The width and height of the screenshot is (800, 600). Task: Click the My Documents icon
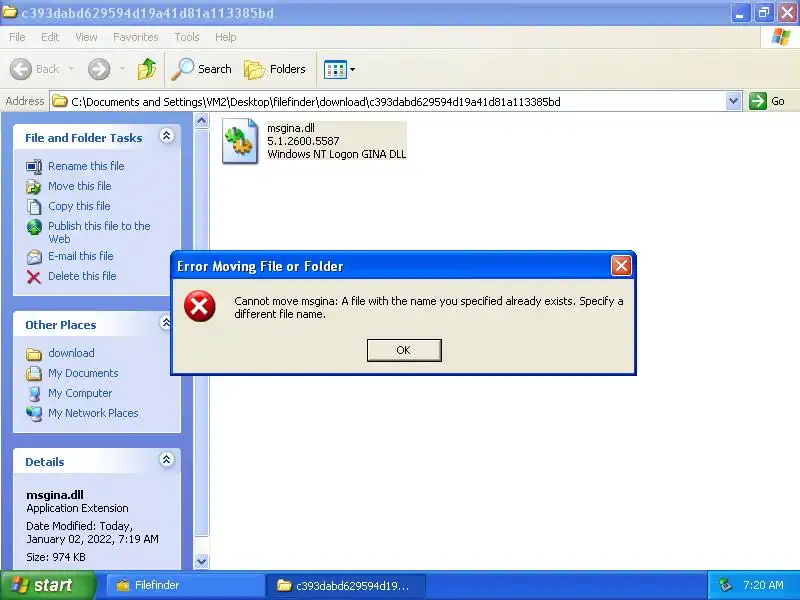click(34, 373)
